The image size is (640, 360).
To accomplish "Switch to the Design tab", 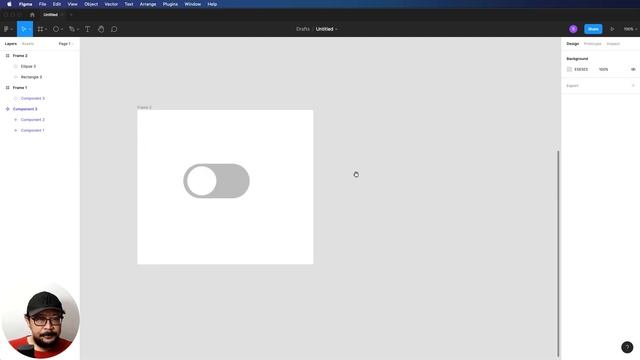I will point(573,44).
